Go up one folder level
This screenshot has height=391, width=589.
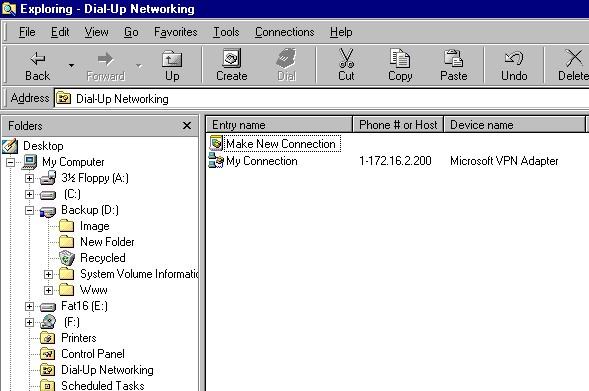(x=172, y=65)
